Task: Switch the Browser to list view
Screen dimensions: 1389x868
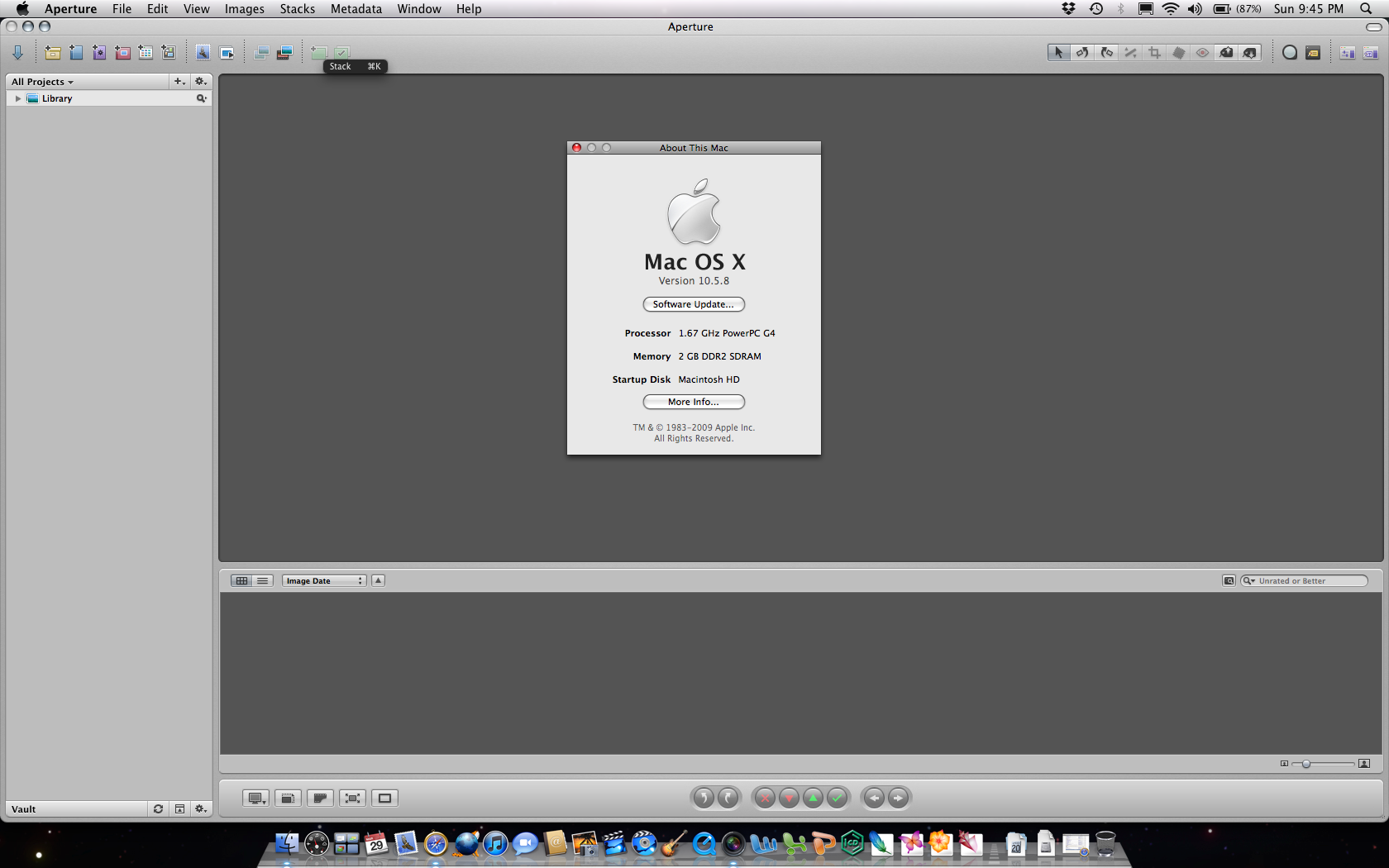Action: click(263, 580)
